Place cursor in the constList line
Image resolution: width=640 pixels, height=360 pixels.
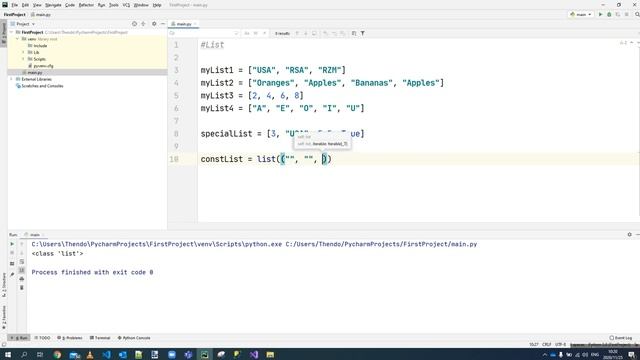click(266, 159)
